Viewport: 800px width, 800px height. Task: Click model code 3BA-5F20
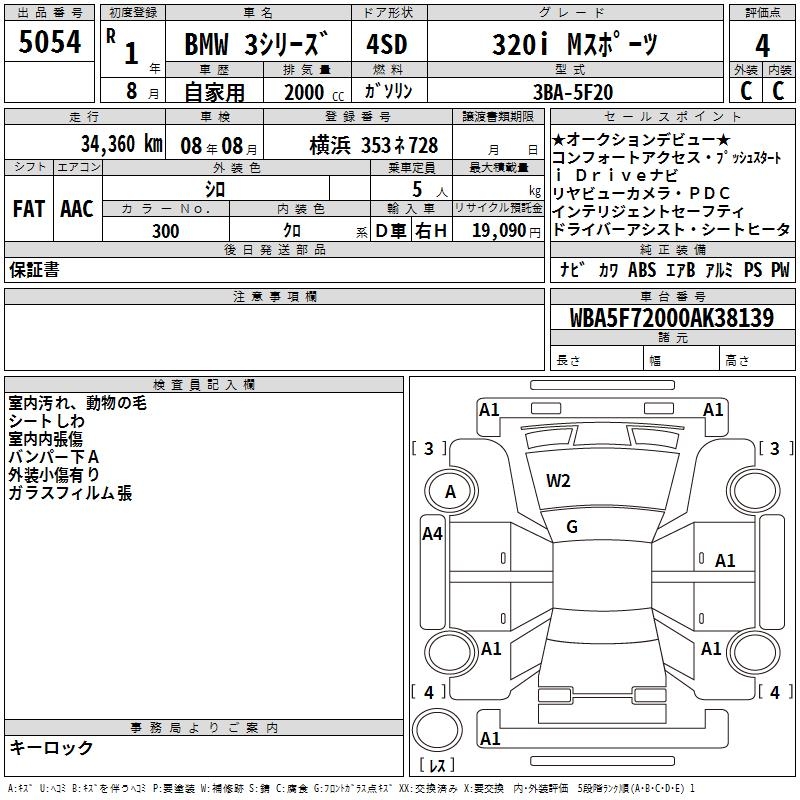(573, 92)
